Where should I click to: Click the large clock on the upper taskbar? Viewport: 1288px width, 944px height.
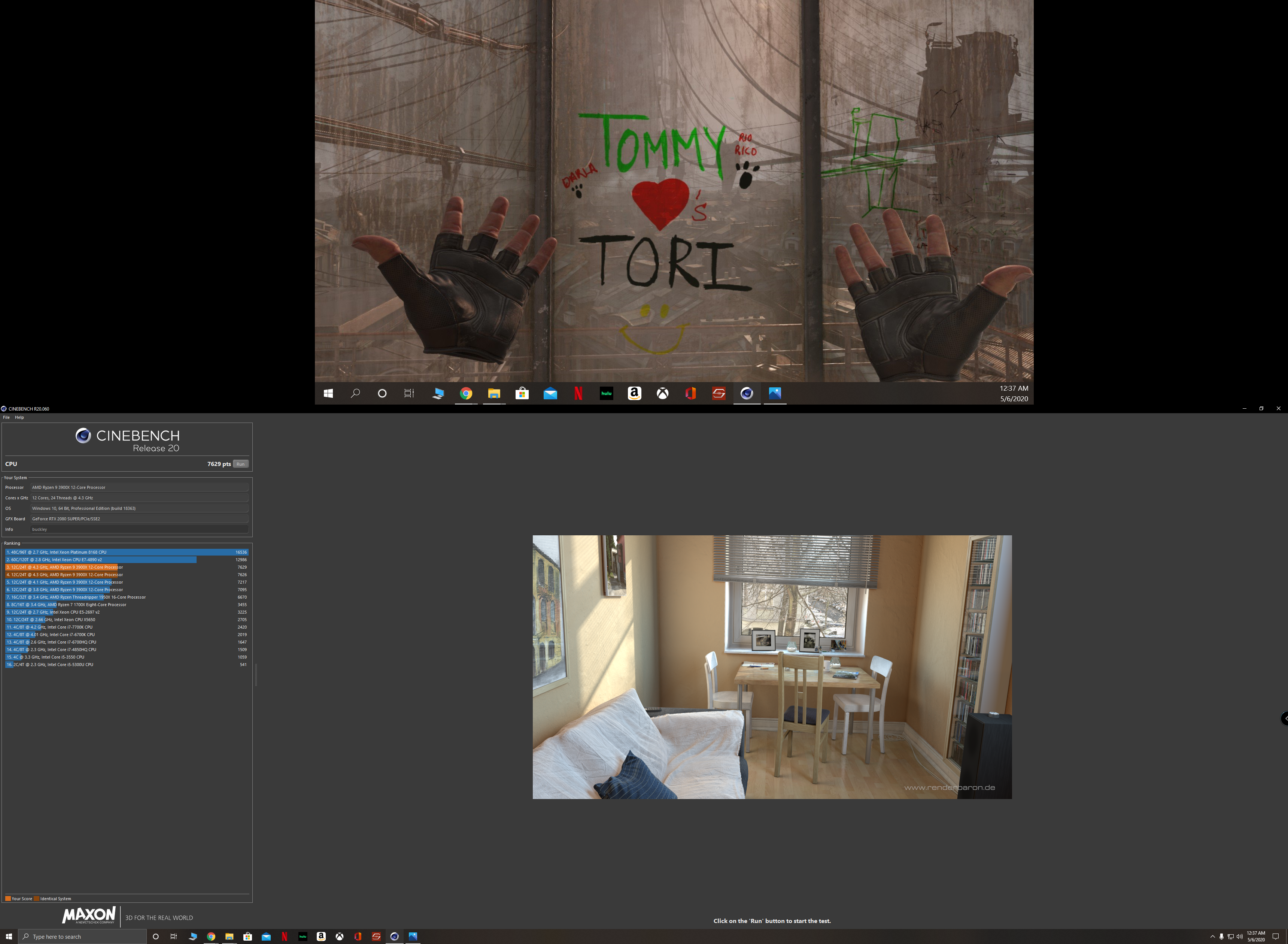point(1014,393)
